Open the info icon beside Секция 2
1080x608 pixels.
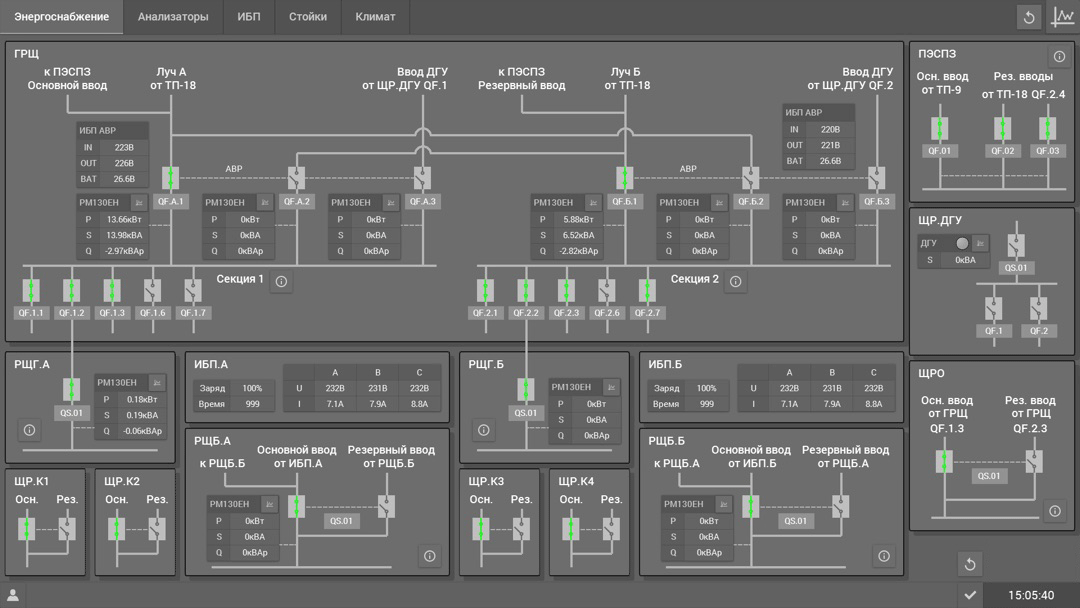tap(736, 281)
